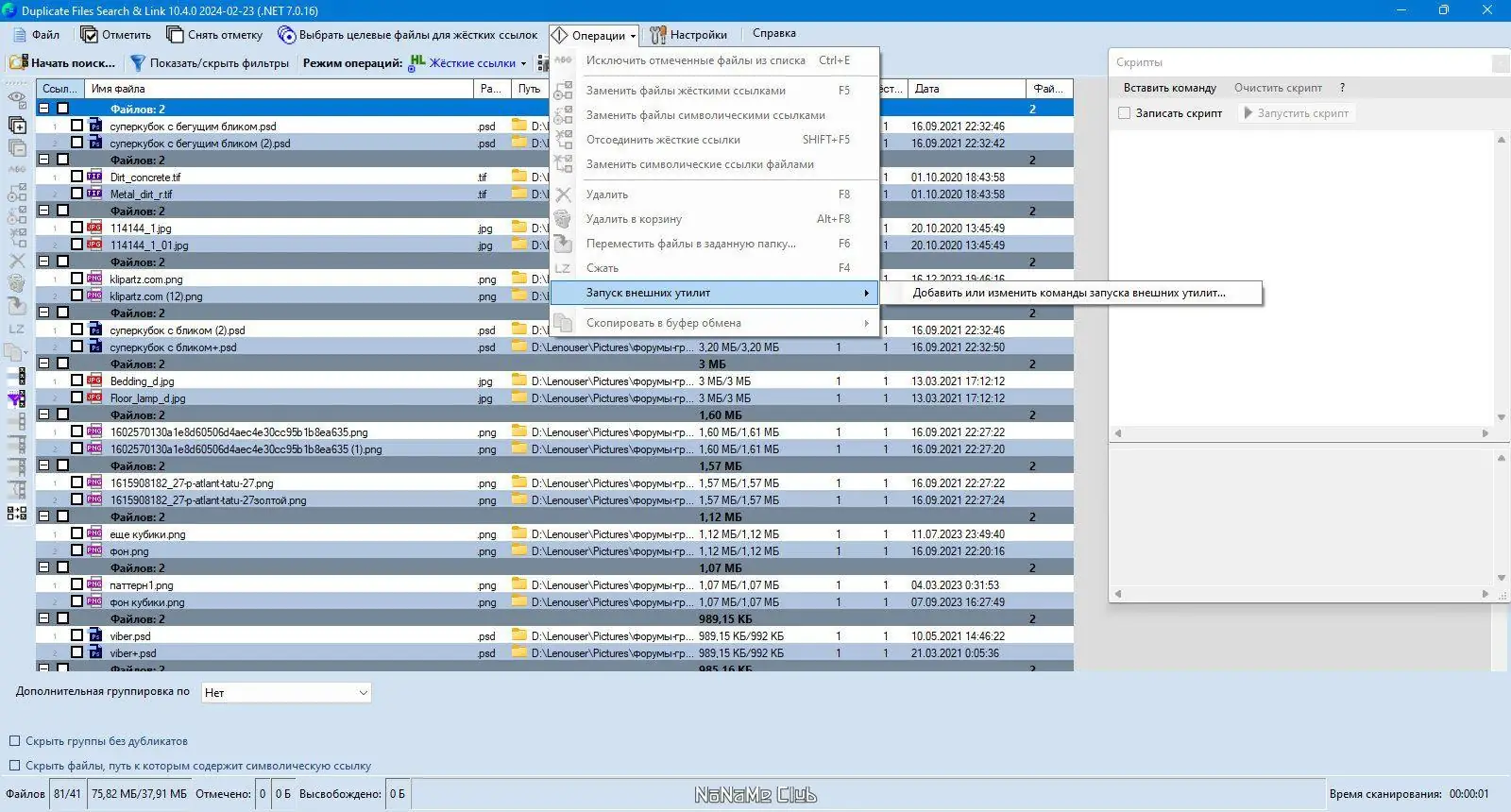Click the bottom-most grid icon in sidebar
The width and height of the screenshot is (1511, 812).
point(17,513)
